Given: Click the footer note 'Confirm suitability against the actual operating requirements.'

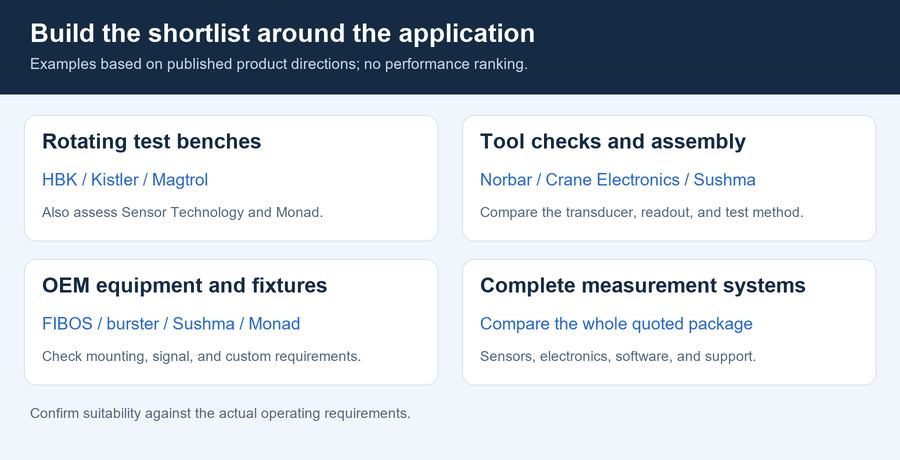Looking at the screenshot, I should [220, 413].
